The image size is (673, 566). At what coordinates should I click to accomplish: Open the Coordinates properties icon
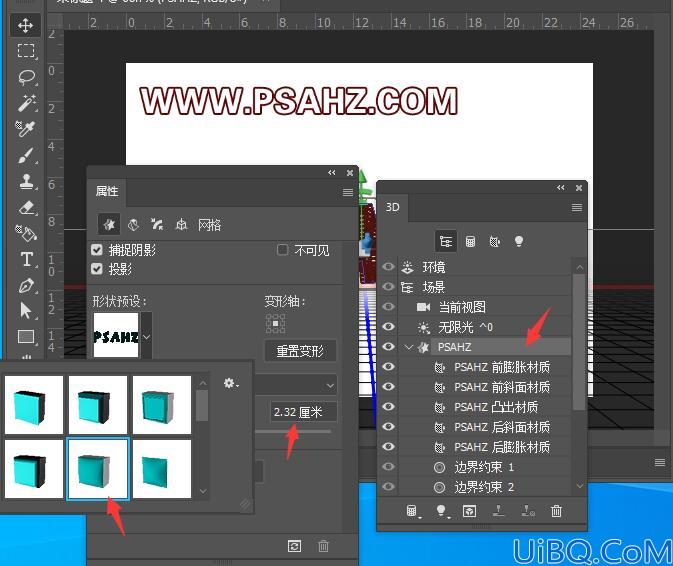click(x=182, y=224)
